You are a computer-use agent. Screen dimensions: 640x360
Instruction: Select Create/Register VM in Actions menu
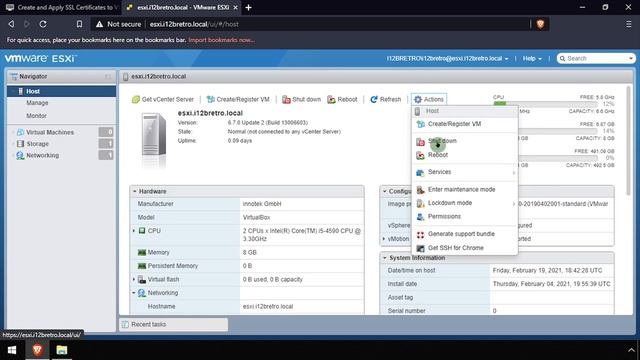454,124
